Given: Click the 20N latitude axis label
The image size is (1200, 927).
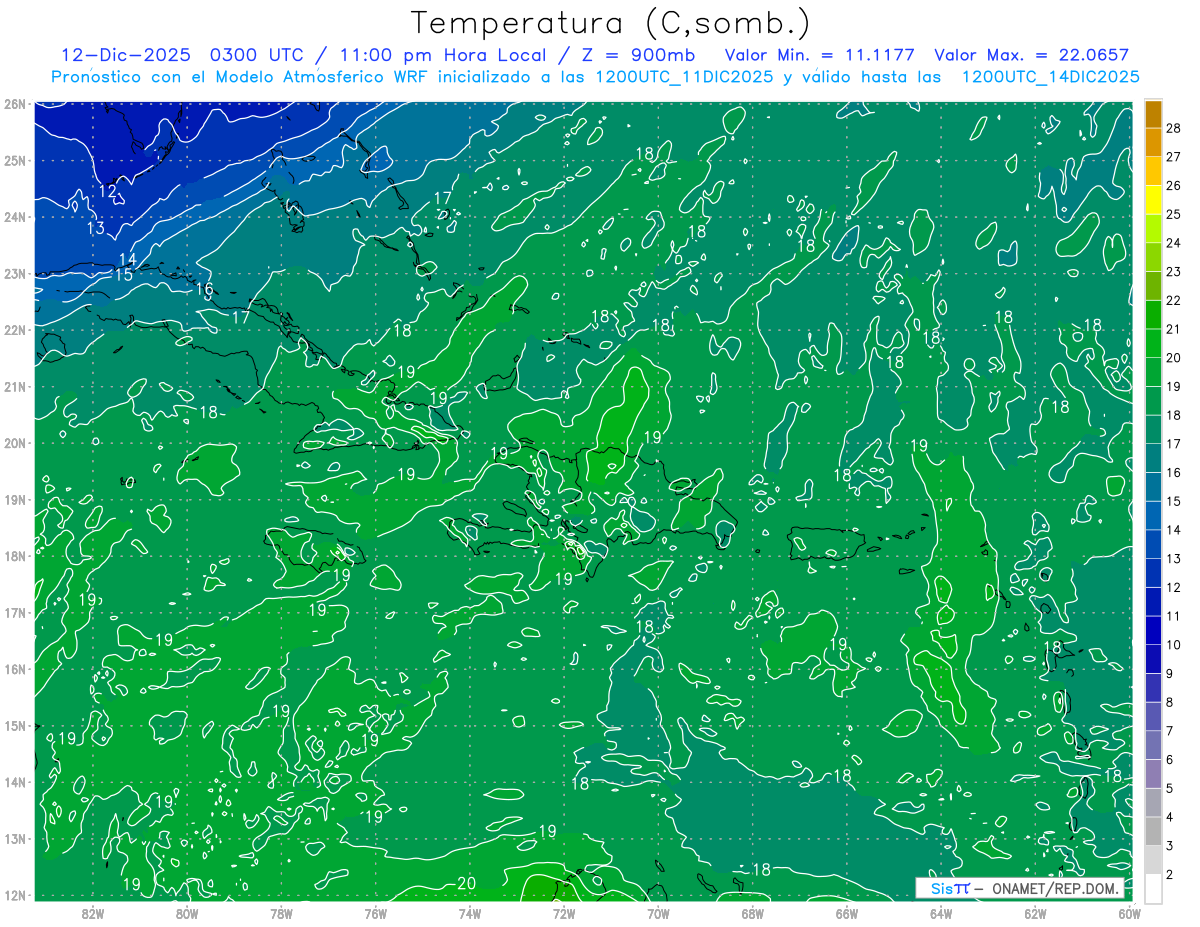Looking at the screenshot, I should tap(14, 442).
